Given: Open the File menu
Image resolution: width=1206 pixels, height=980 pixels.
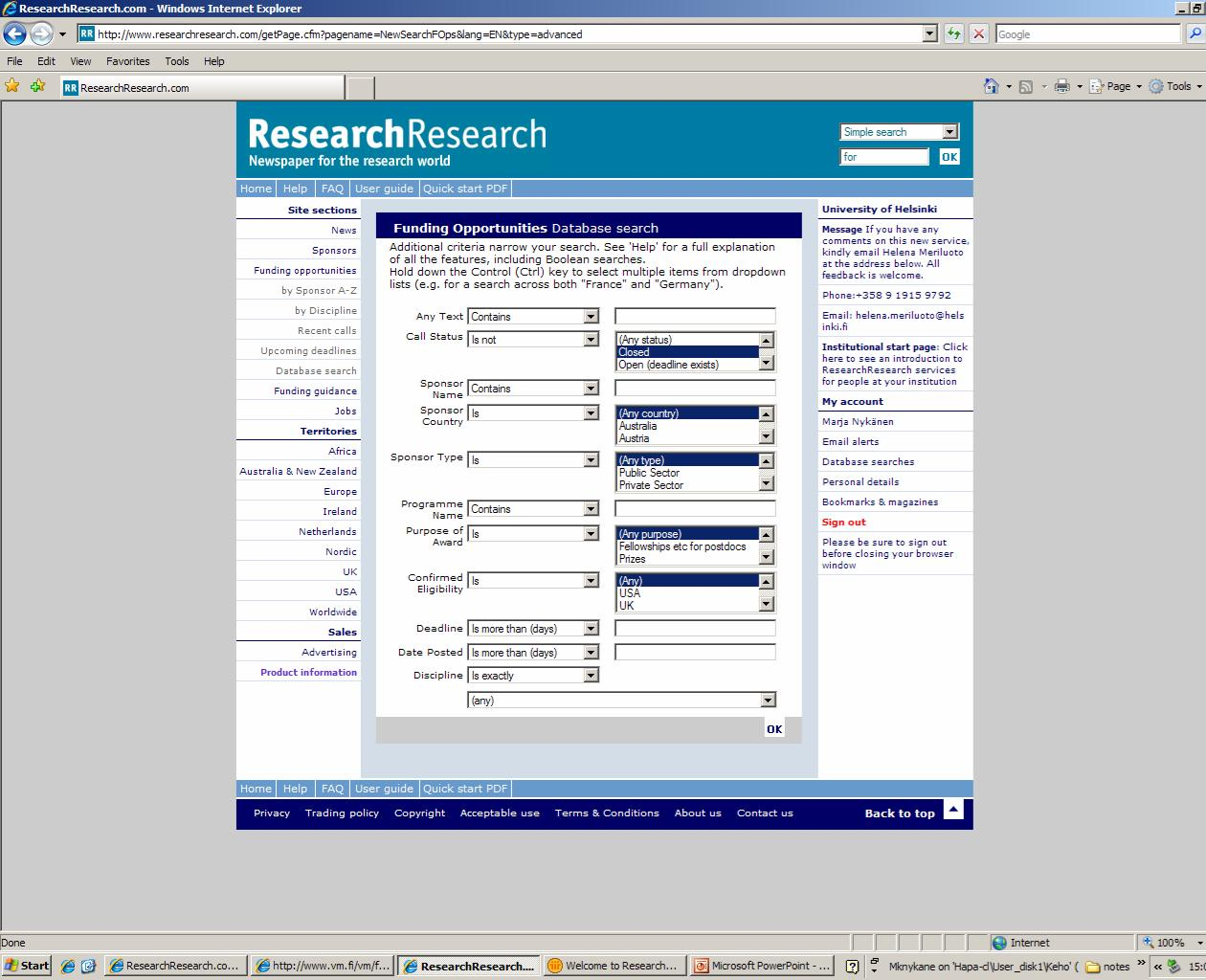Looking at the screenshot, I should point(14,61).
